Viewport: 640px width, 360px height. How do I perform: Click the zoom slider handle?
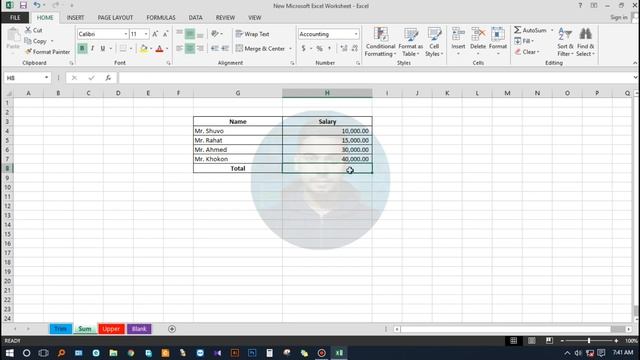point(589,341)
